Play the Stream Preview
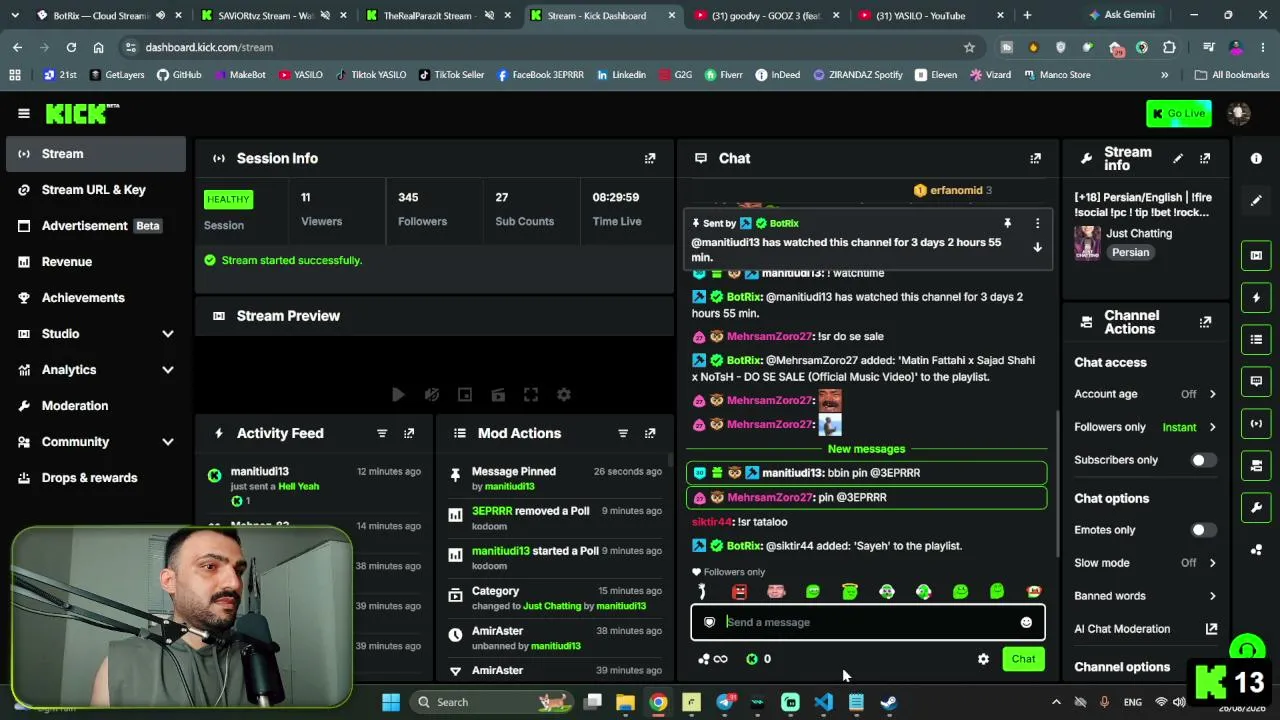 click(x=398, y=395)
